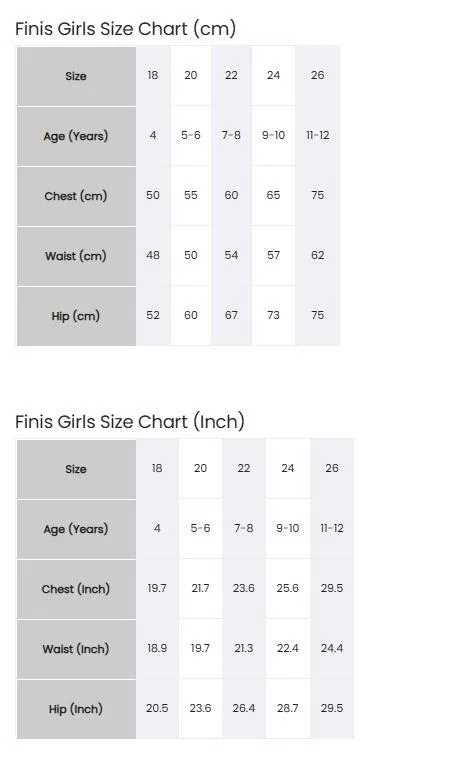The width and height of the screenshot is (471, 759).
Task: Click the 11-12 age cell in cm table
Action: point(318,135)
